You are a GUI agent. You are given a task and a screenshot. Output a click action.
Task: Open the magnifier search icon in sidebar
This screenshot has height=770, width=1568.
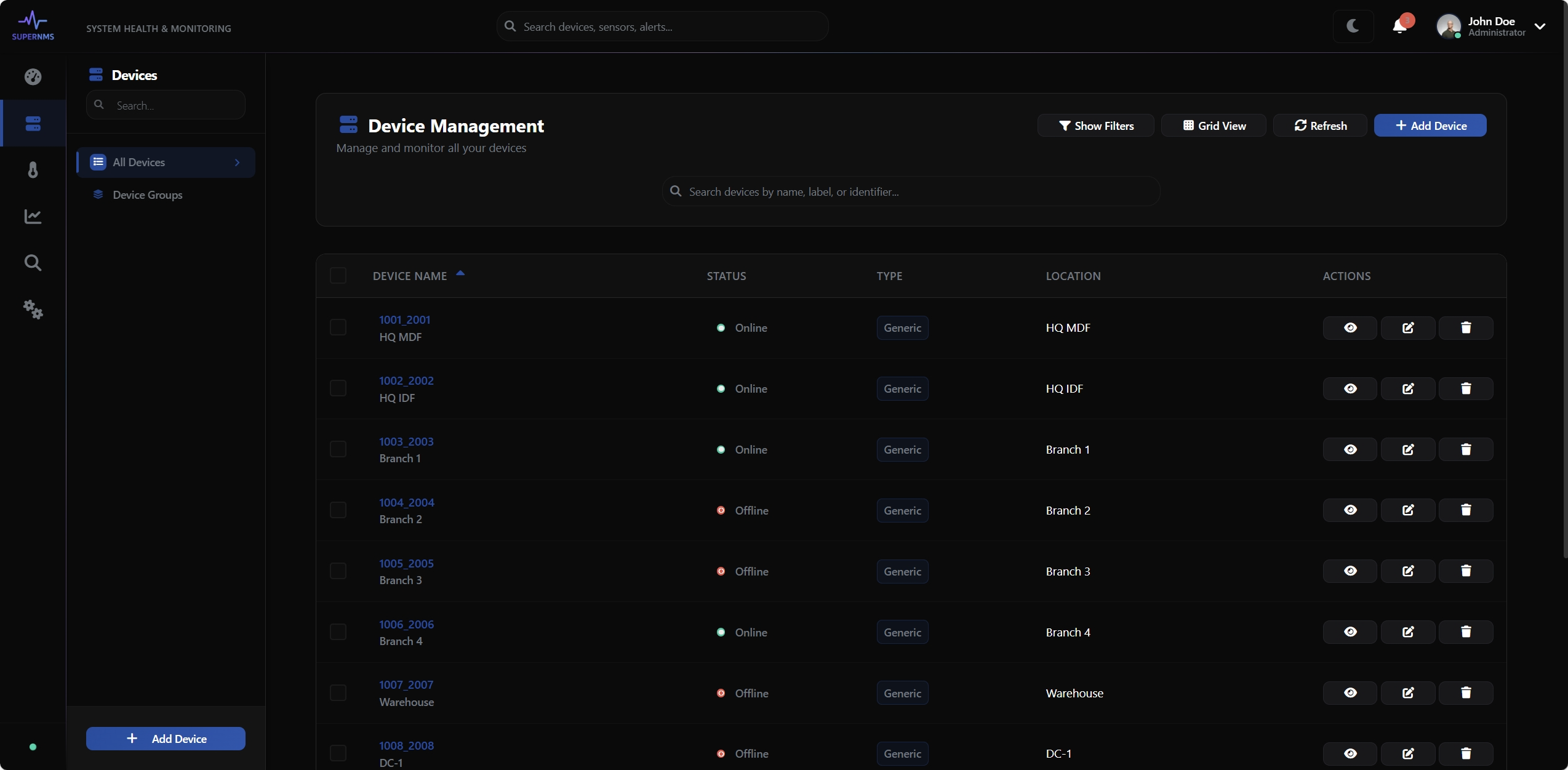click(x=33, y=263)
